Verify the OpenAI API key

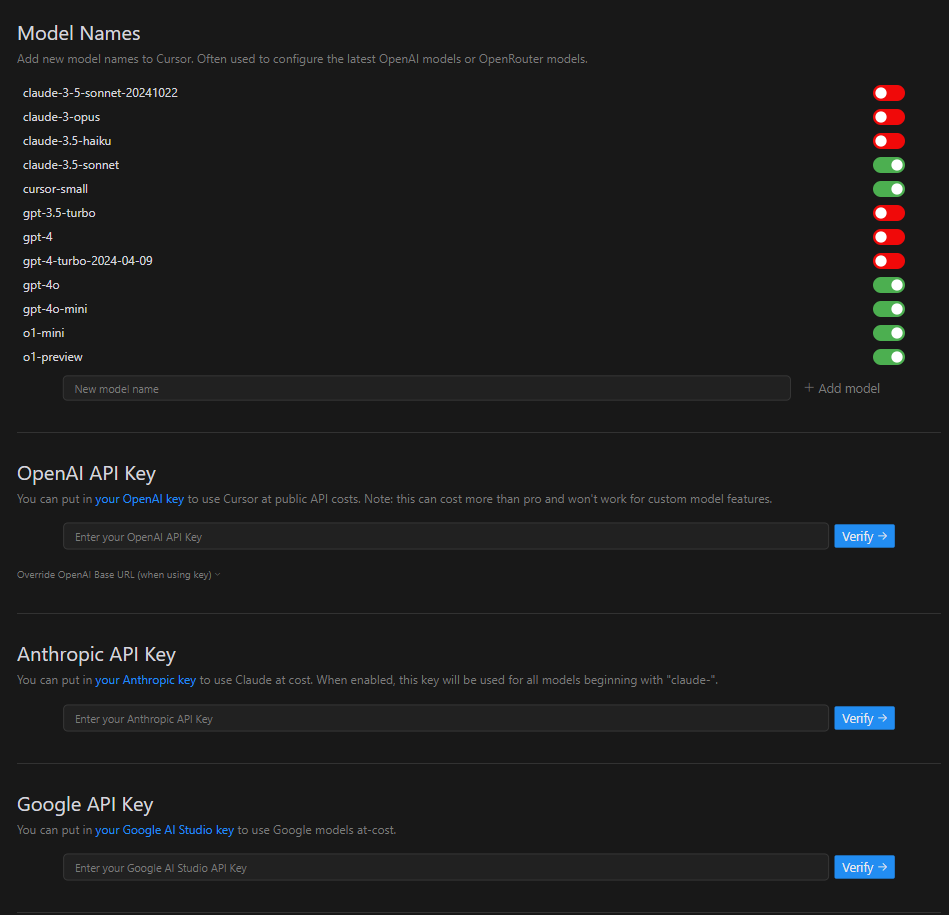864,537
